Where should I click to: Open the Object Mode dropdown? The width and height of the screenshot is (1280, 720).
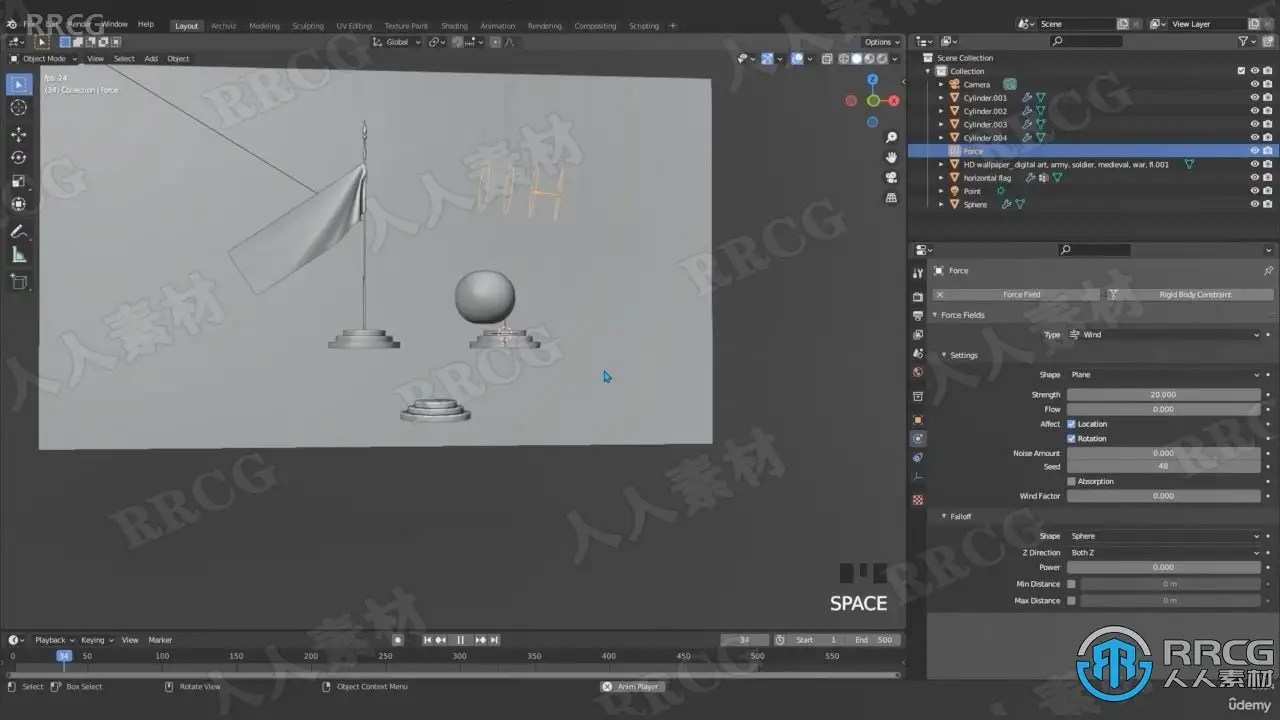tap(44, 58)
